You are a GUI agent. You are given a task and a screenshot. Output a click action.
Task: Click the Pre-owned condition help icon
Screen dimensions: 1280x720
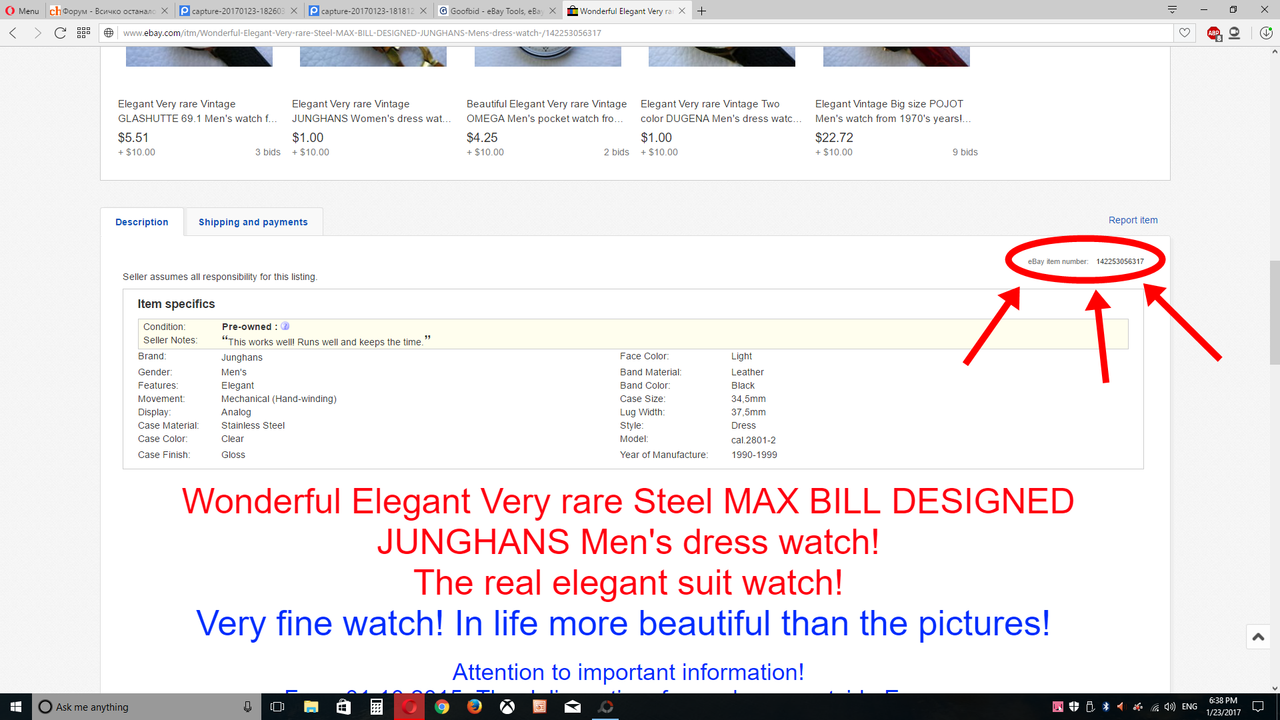(x=285, y=326)
